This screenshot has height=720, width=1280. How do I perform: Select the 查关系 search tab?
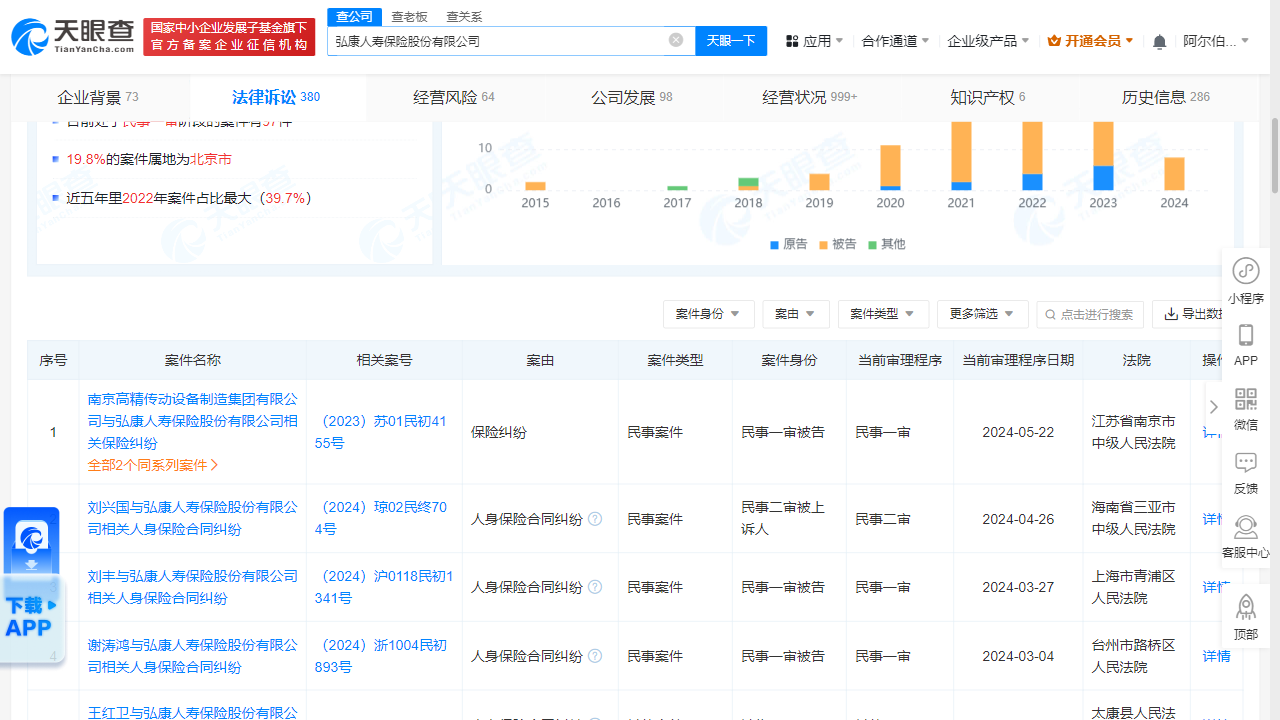[464, 16]
